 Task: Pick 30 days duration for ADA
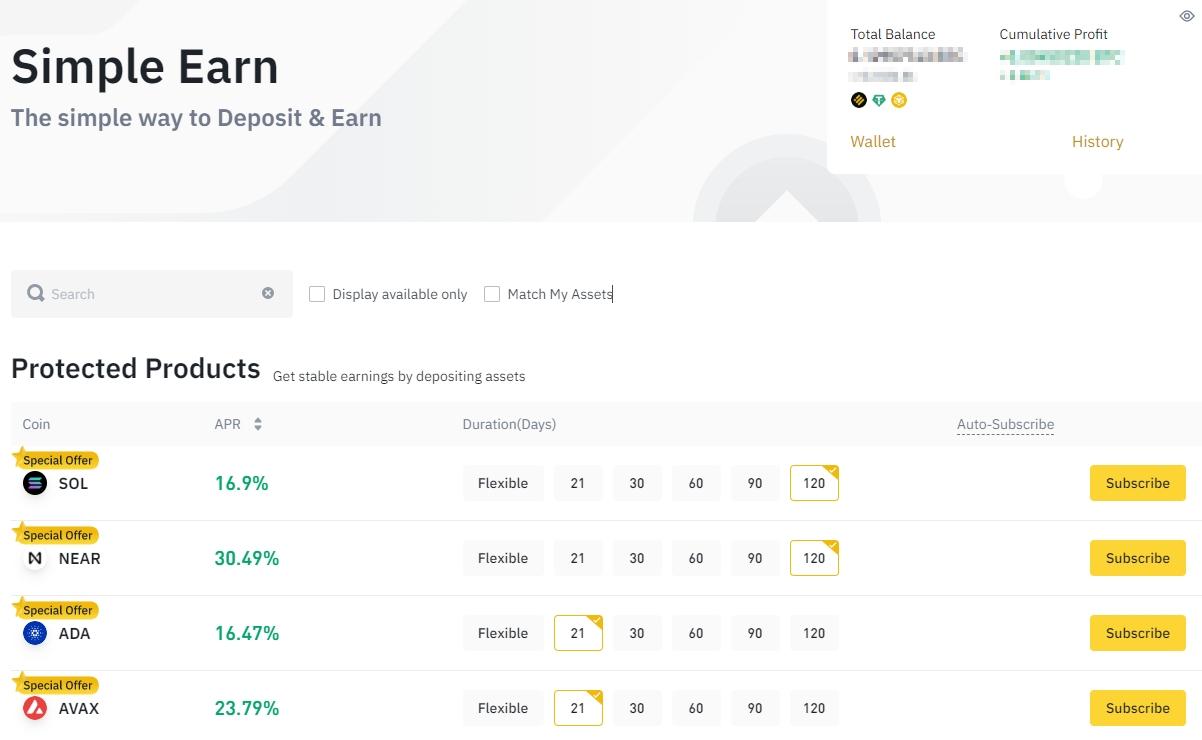(x=637, y=633)
